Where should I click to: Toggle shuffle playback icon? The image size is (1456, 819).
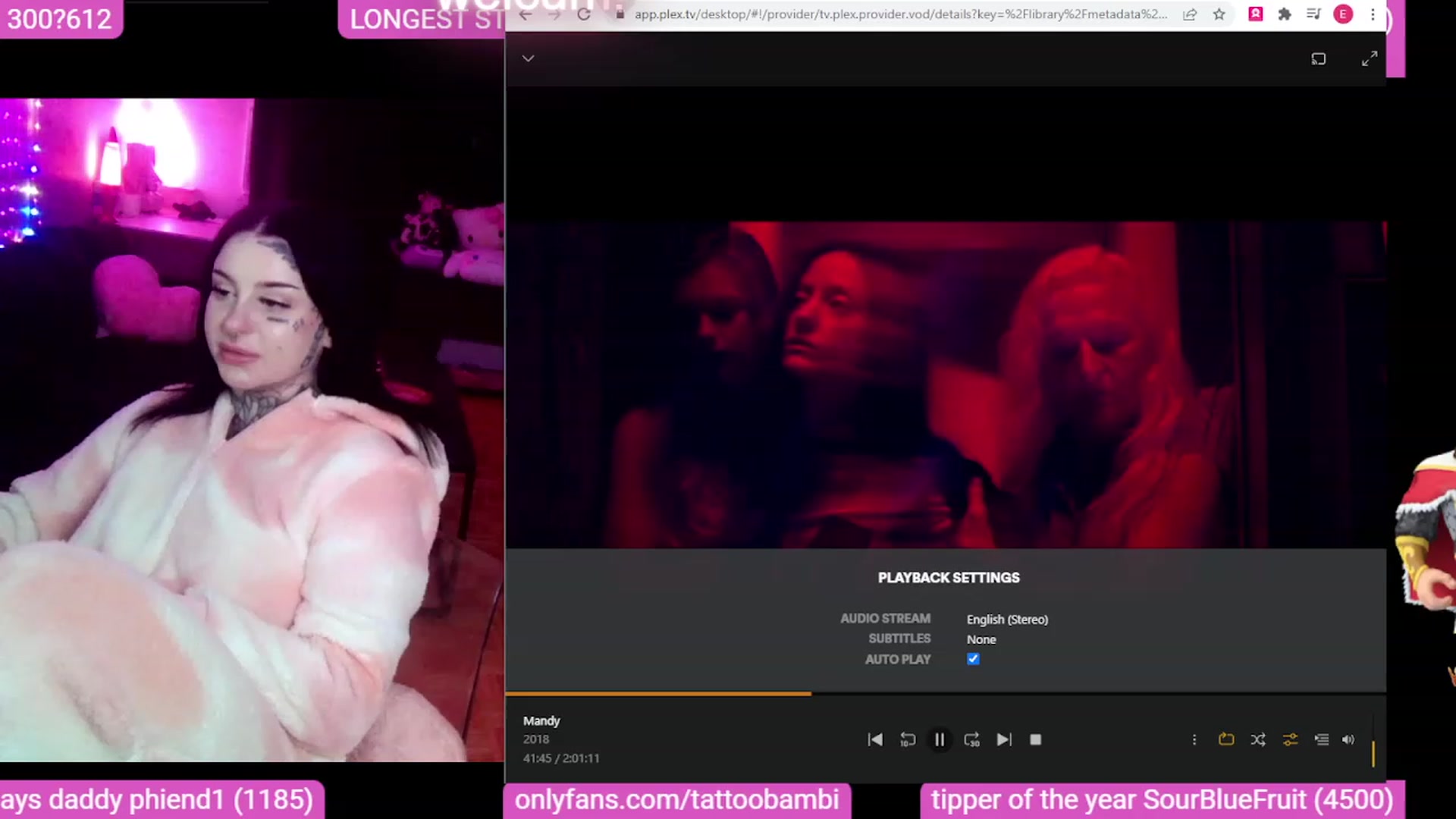tap(1258, 739)
